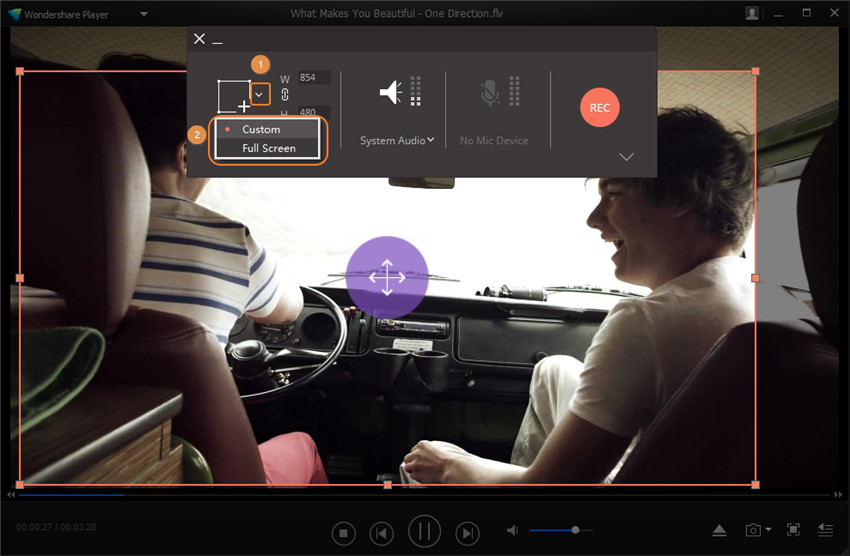Rewind using the double-left arrow
The height and width of the screenshot is (556, 850).
click(x=11, y=495)
